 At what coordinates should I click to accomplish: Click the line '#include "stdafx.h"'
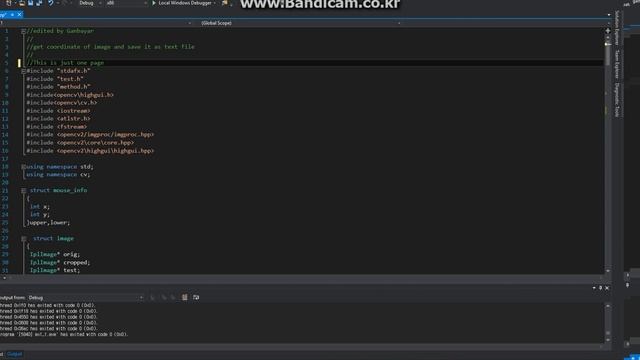pyautogui.click(x=58, y=71)
